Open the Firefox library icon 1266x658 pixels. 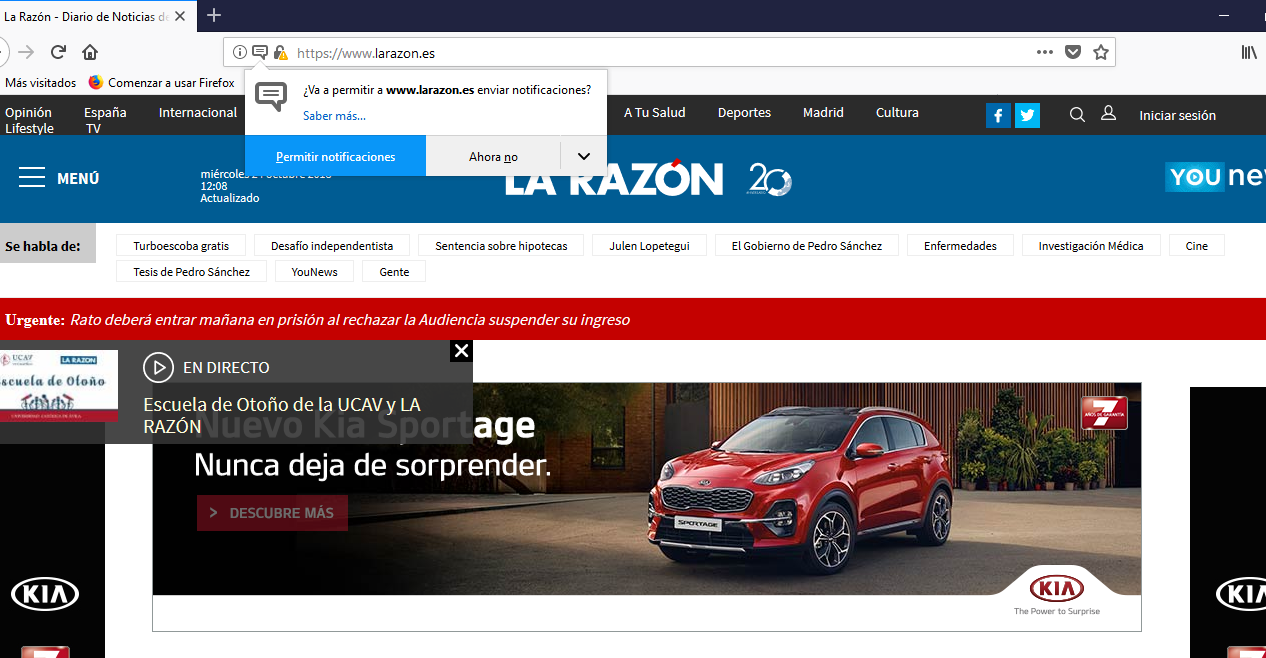[1249, 52]
